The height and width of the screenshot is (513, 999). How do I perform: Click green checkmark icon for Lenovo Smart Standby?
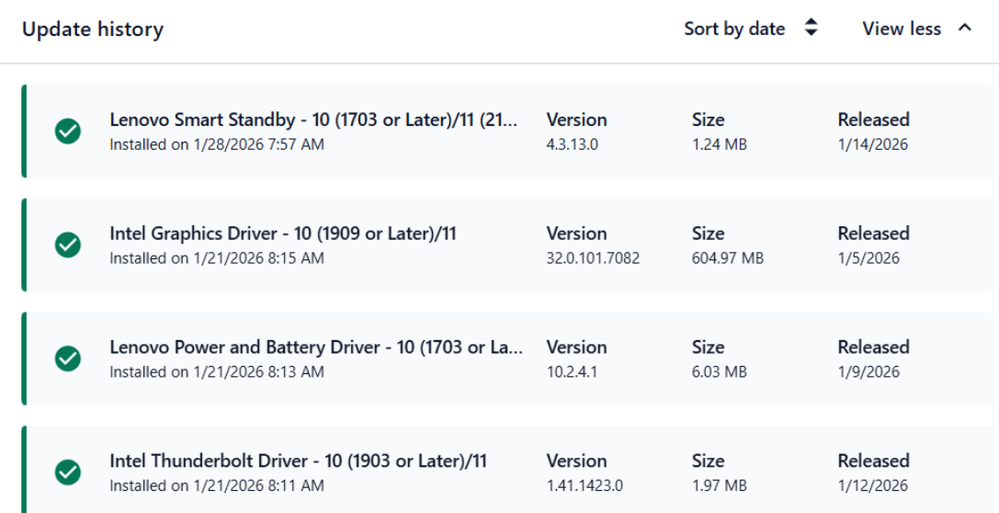pos(68,131)
